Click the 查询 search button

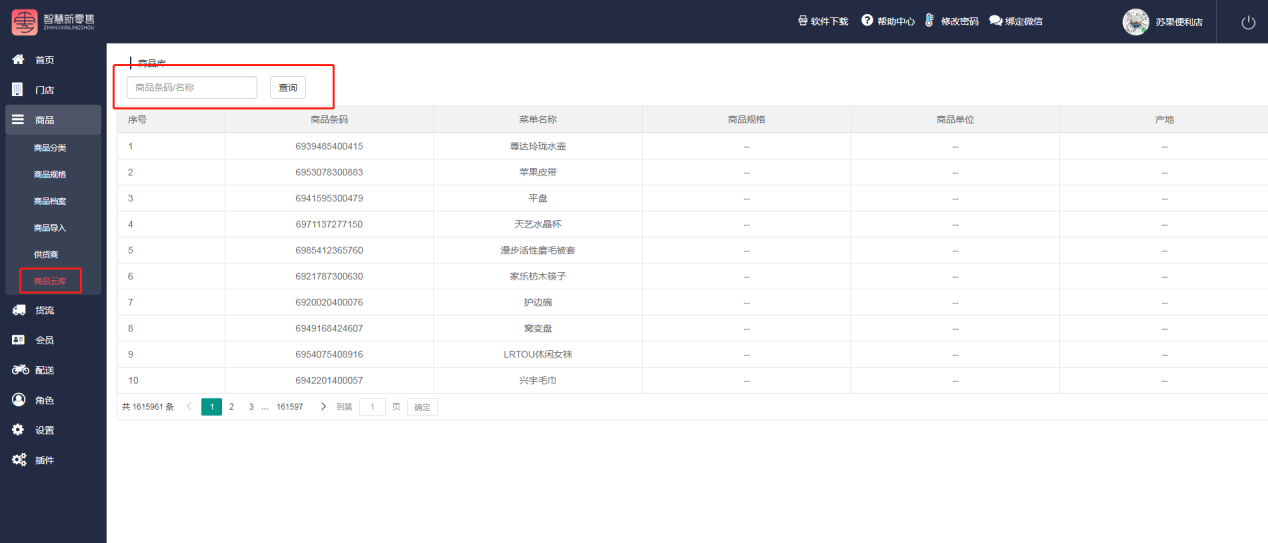tap(288, 88)
